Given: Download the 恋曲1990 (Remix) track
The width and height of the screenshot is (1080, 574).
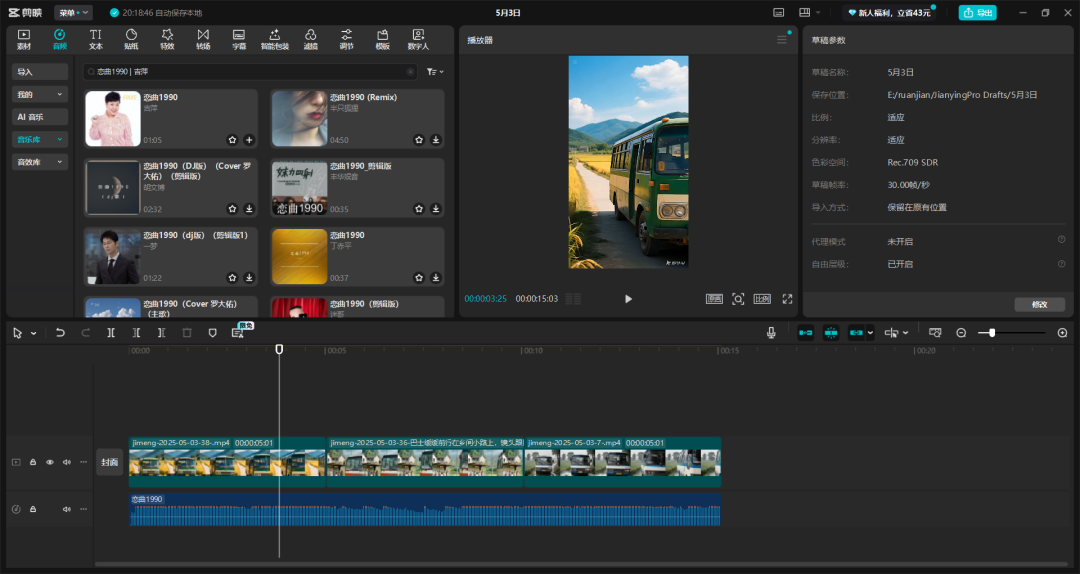Looking at the screenshot, I should pyautogui.click(x=436, y=140).
